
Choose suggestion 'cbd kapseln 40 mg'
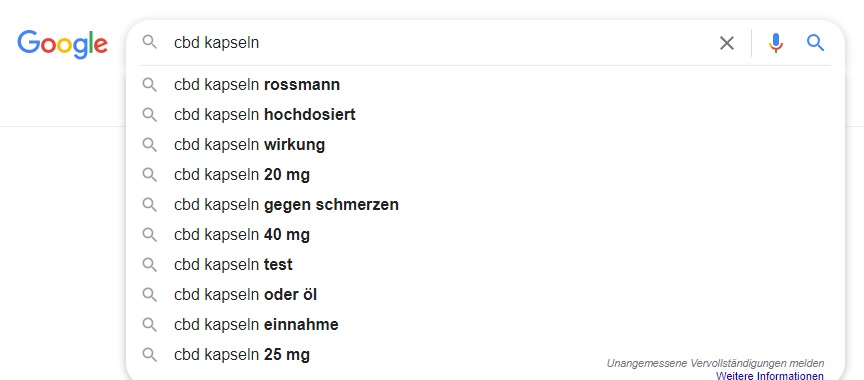click(485, 235)
